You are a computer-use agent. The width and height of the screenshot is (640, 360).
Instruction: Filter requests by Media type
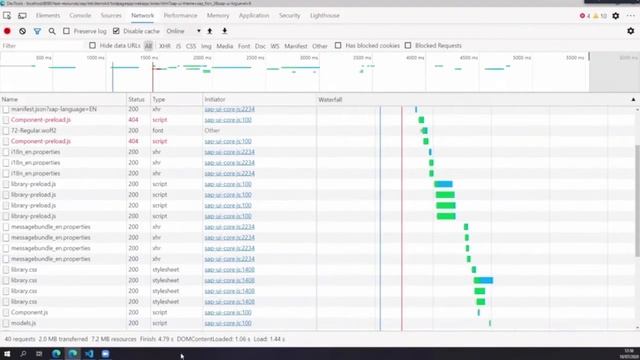point(224,46)
